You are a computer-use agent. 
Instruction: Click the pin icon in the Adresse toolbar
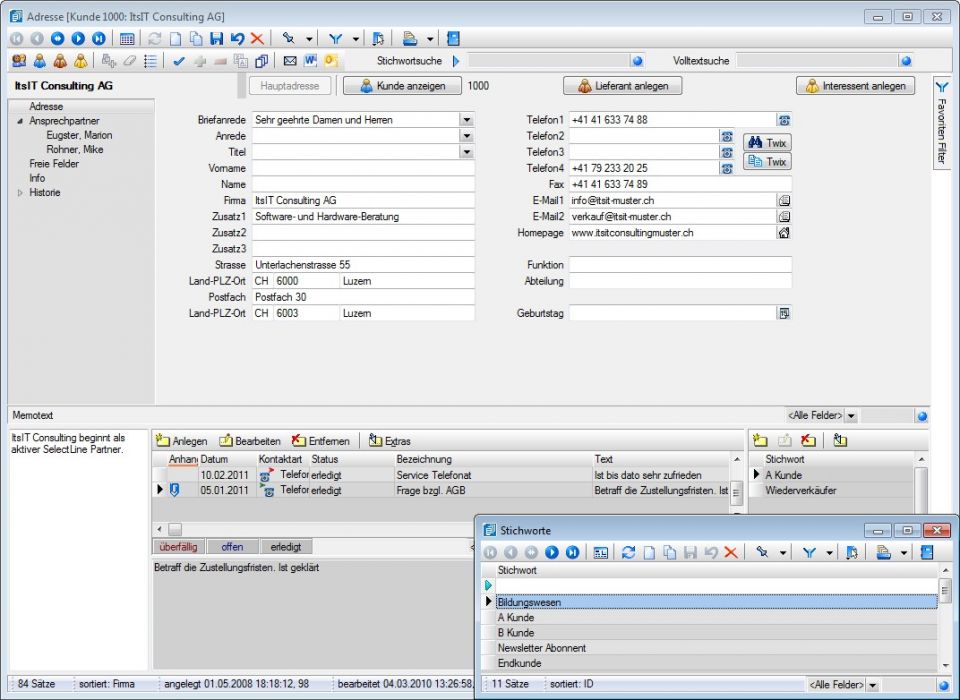pos(288,39)
